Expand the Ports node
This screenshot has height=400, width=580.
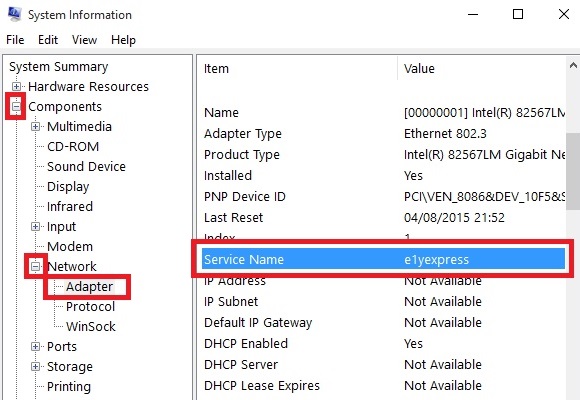[36, 346]
